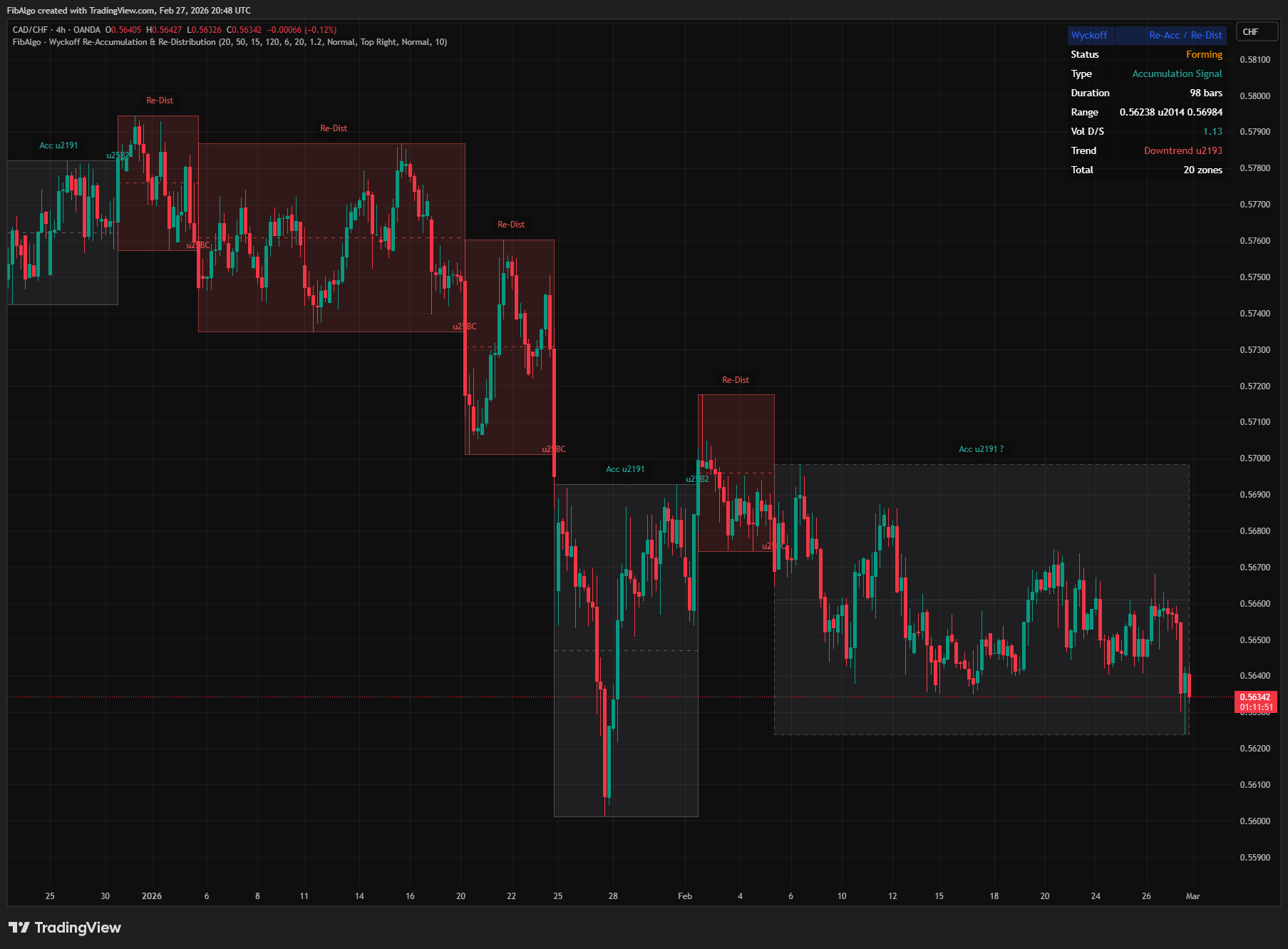This screenshot has height=949, width=1288.
Task: Click the 2026 label on time axis
Action: point(151,896)
